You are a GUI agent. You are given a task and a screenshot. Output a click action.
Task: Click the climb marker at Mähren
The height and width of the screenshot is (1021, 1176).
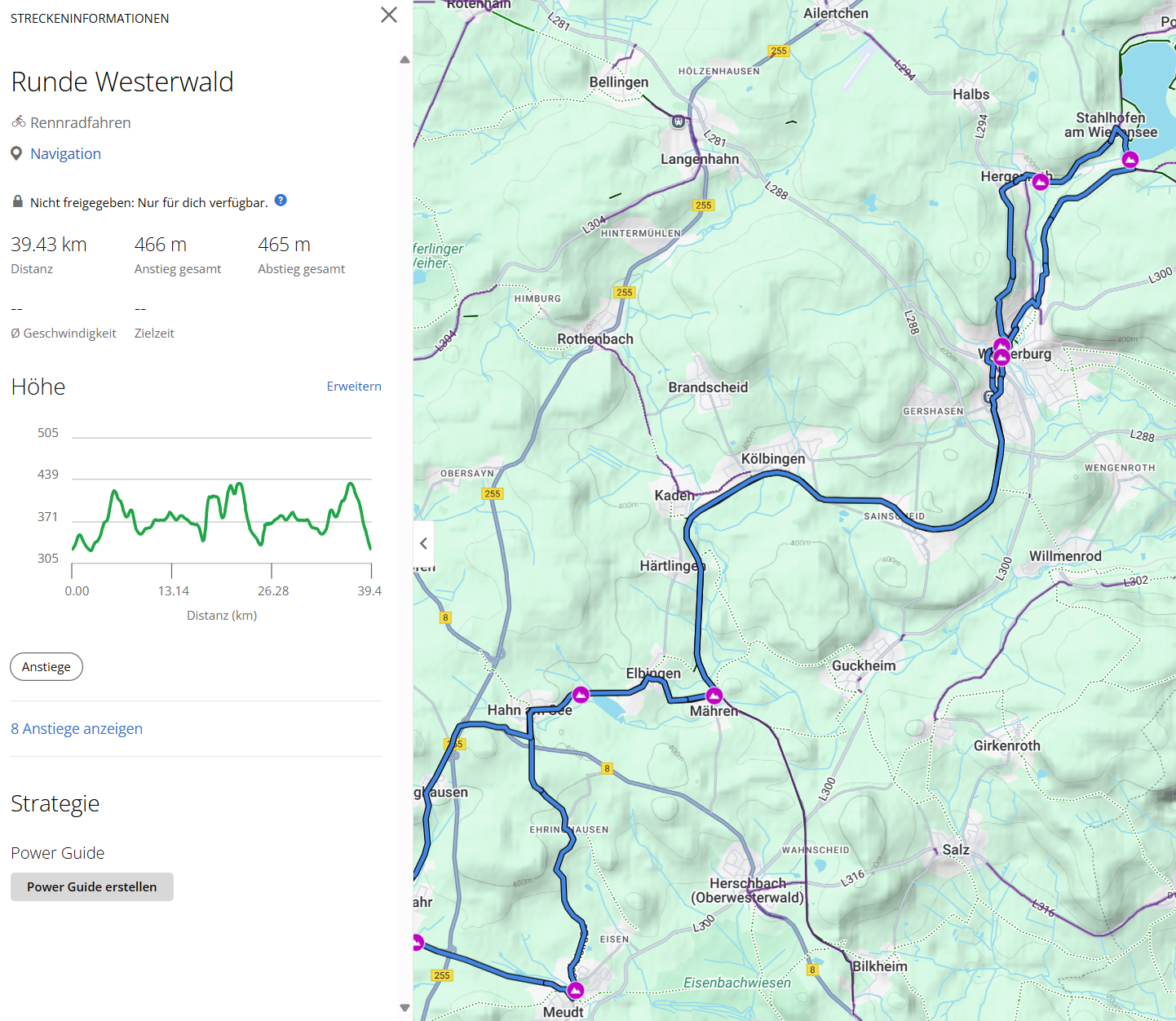pyautogui.click(x=714, y=696)
